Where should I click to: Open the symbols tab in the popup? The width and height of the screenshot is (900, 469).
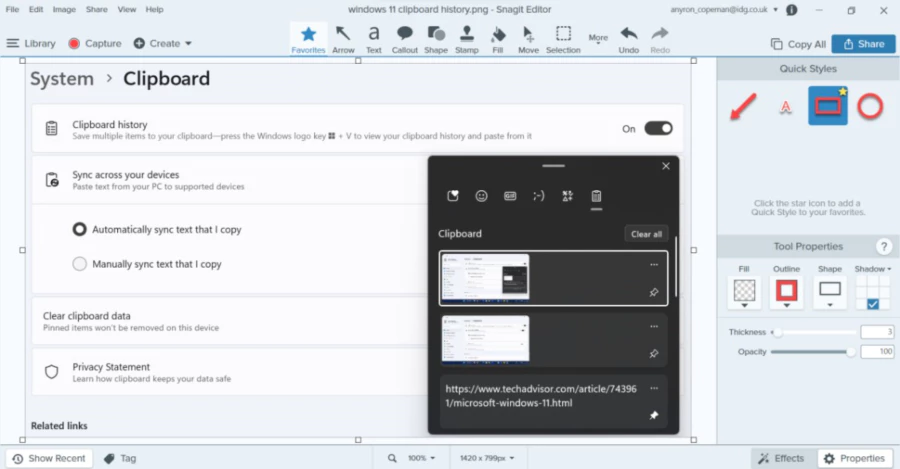567,196
